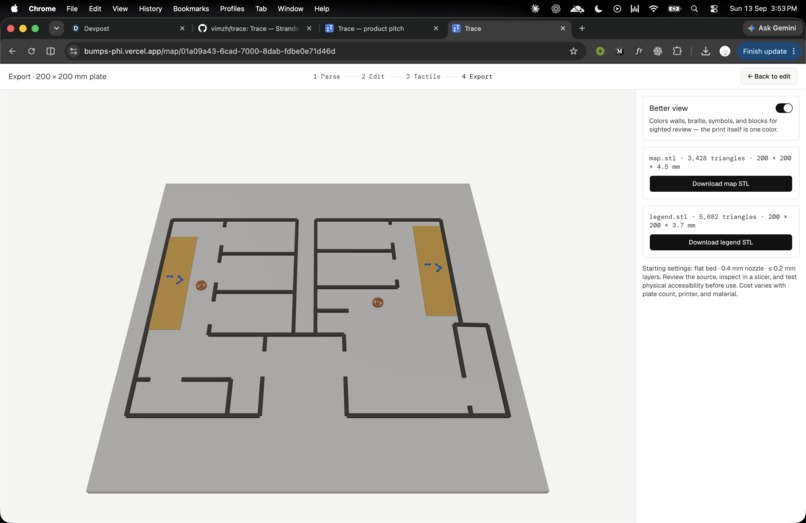Select step 1 Parse

(326, 77)
